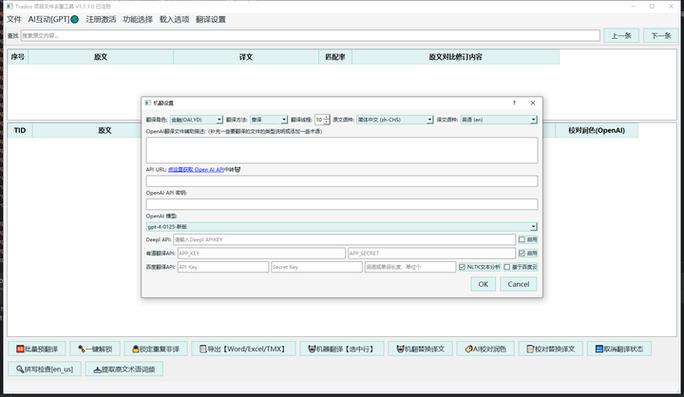Click the 下一条 next button
This screenshot has width=684, height=397.
pyautogui.click(x=661, y=36)
